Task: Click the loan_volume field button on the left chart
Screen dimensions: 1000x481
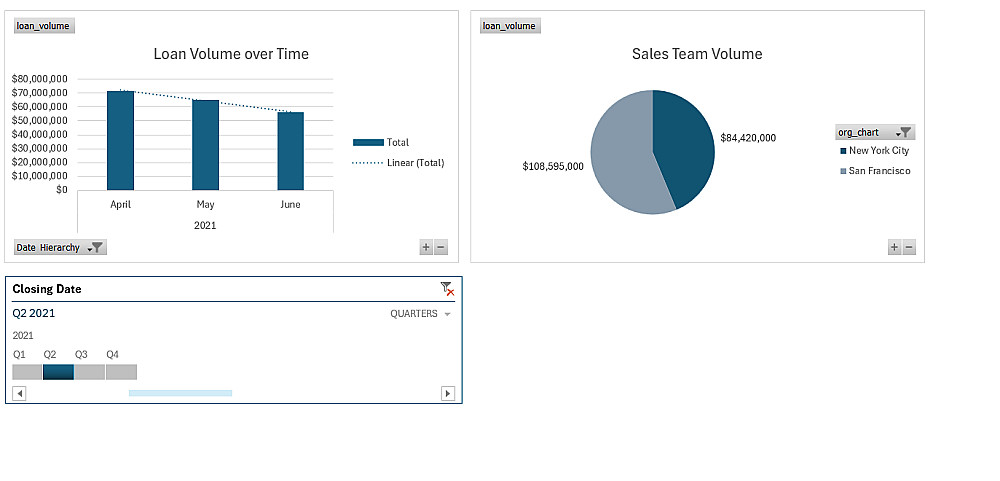Action: pyautogui.click(x=43, y=25)
